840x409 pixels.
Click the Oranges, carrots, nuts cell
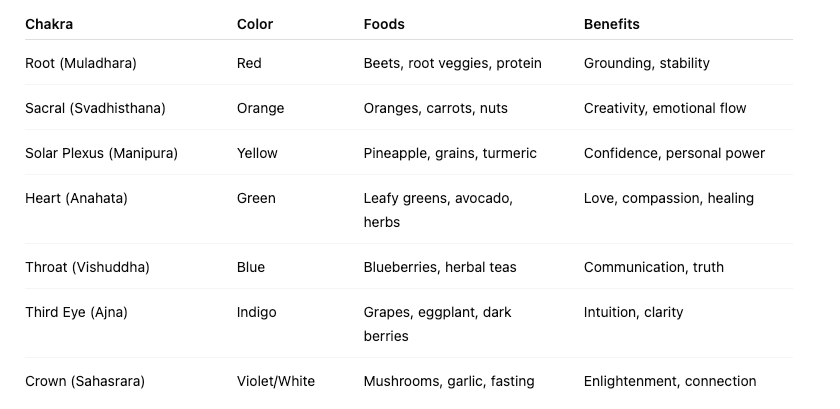click(436, 108)
